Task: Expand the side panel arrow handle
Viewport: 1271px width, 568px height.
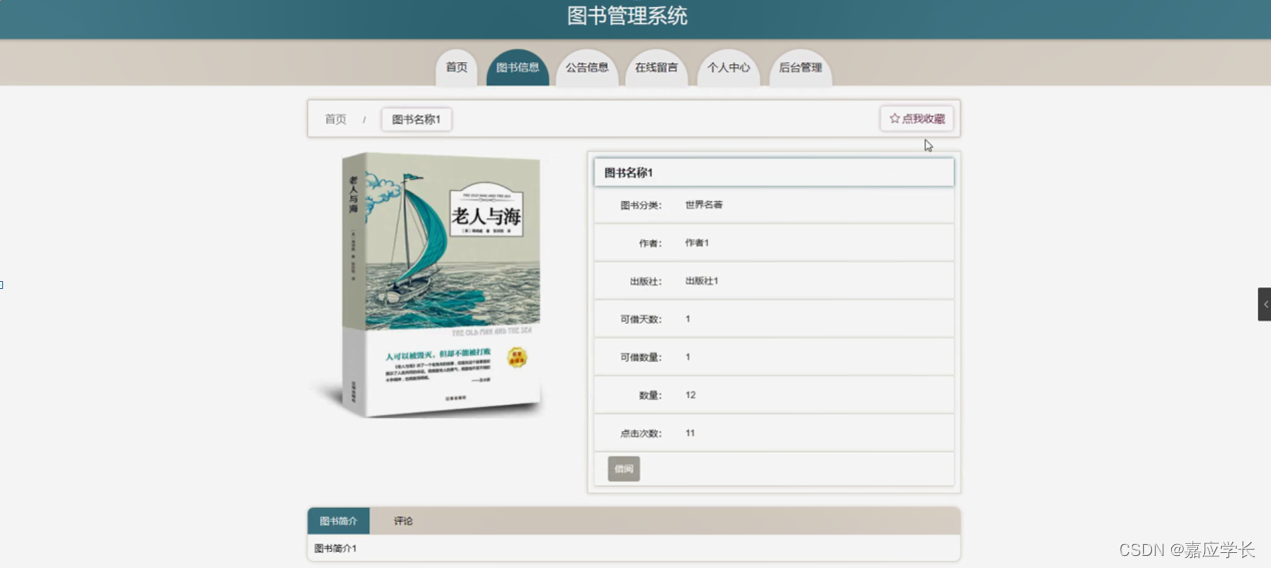Action: (1264, 304)
